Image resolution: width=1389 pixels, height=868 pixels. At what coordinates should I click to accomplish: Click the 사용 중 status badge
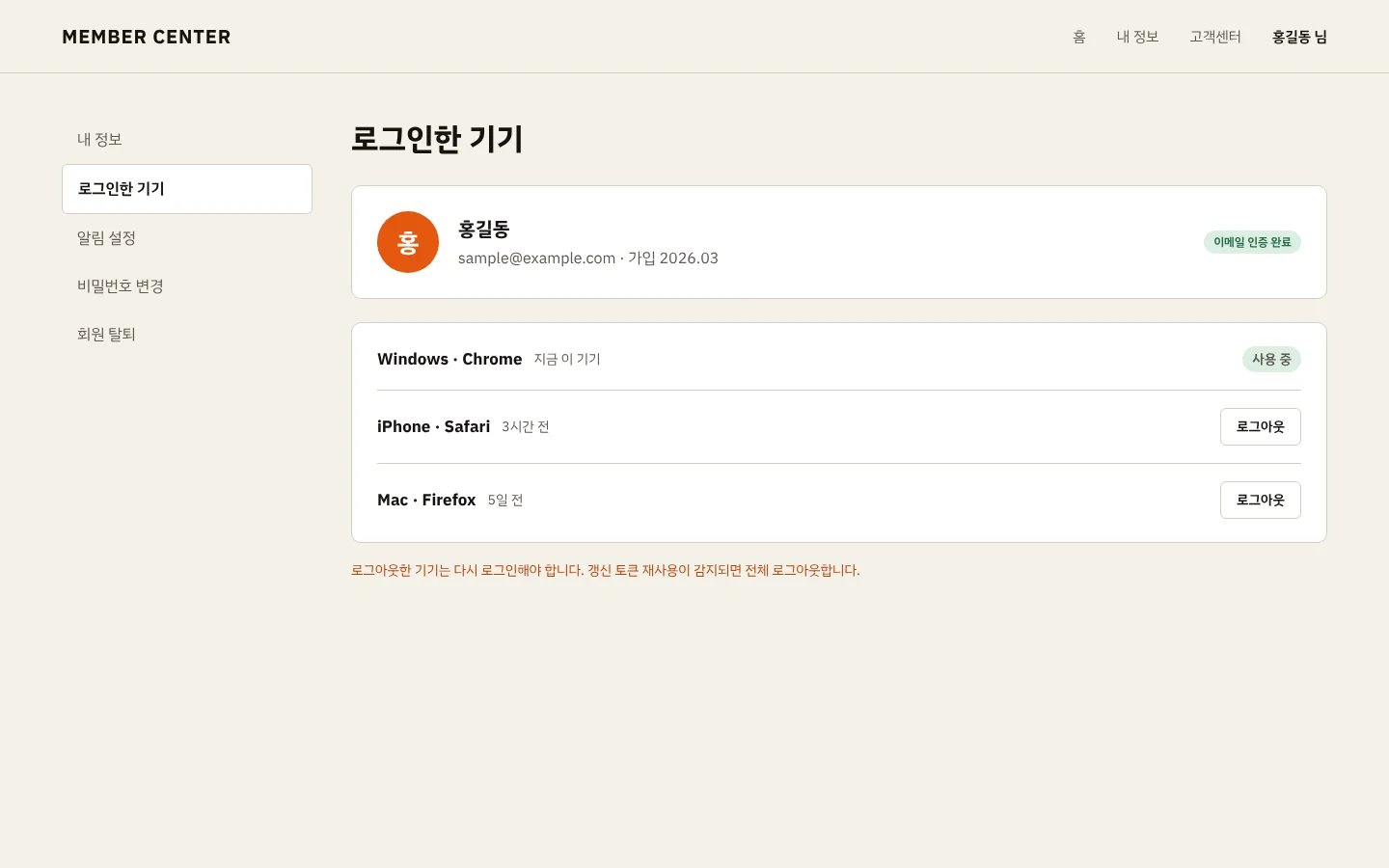tap(1271, 359)
